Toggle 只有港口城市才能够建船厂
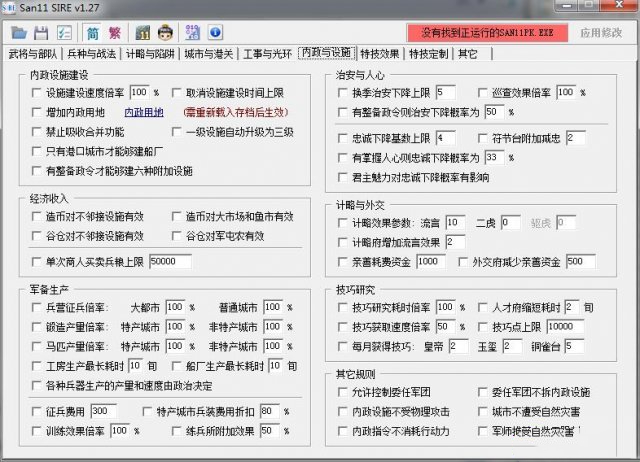This screenshot has height=462, width=640. tap(37, 151)
